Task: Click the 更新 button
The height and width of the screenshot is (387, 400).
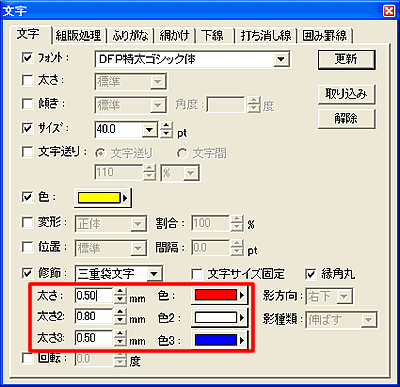Action: point(346,60)
